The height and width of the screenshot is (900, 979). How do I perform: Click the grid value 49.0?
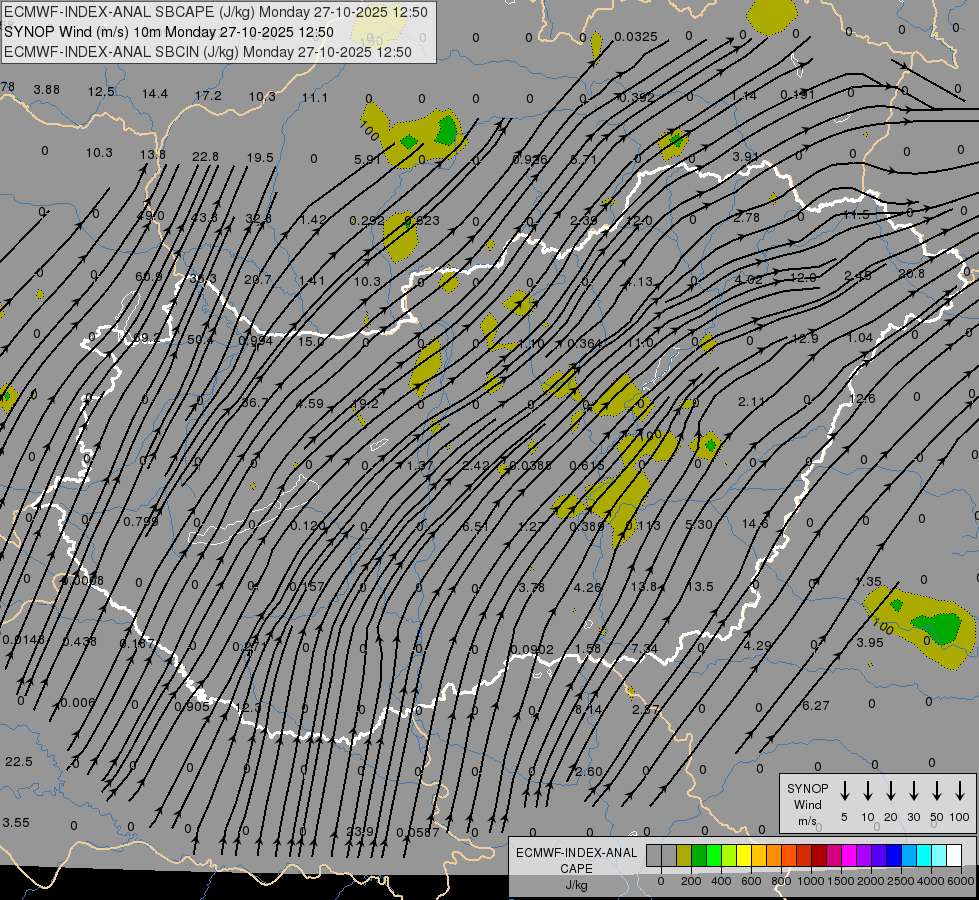click(x=150, y=215)
